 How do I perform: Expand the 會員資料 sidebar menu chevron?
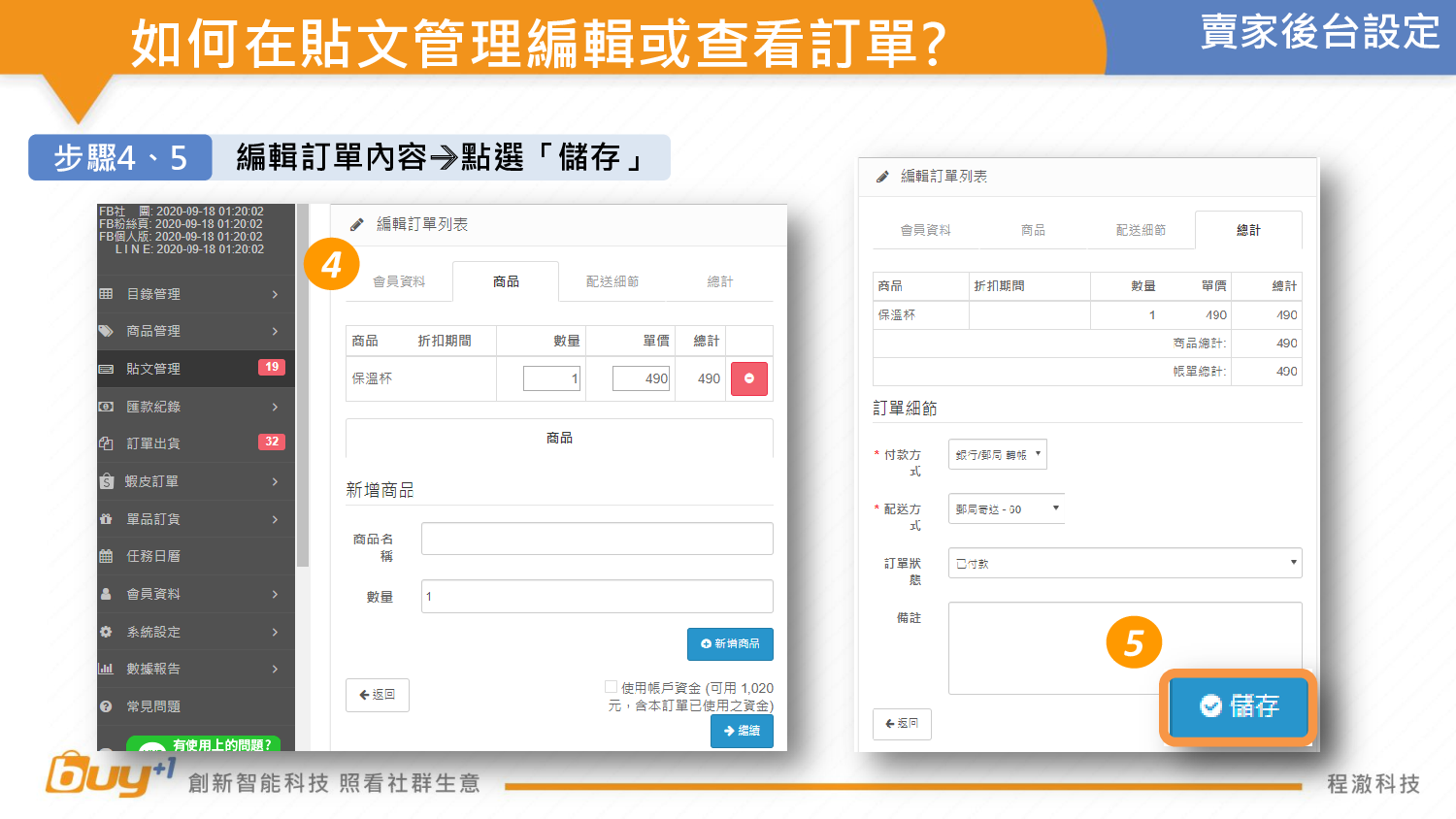(276, 594)
